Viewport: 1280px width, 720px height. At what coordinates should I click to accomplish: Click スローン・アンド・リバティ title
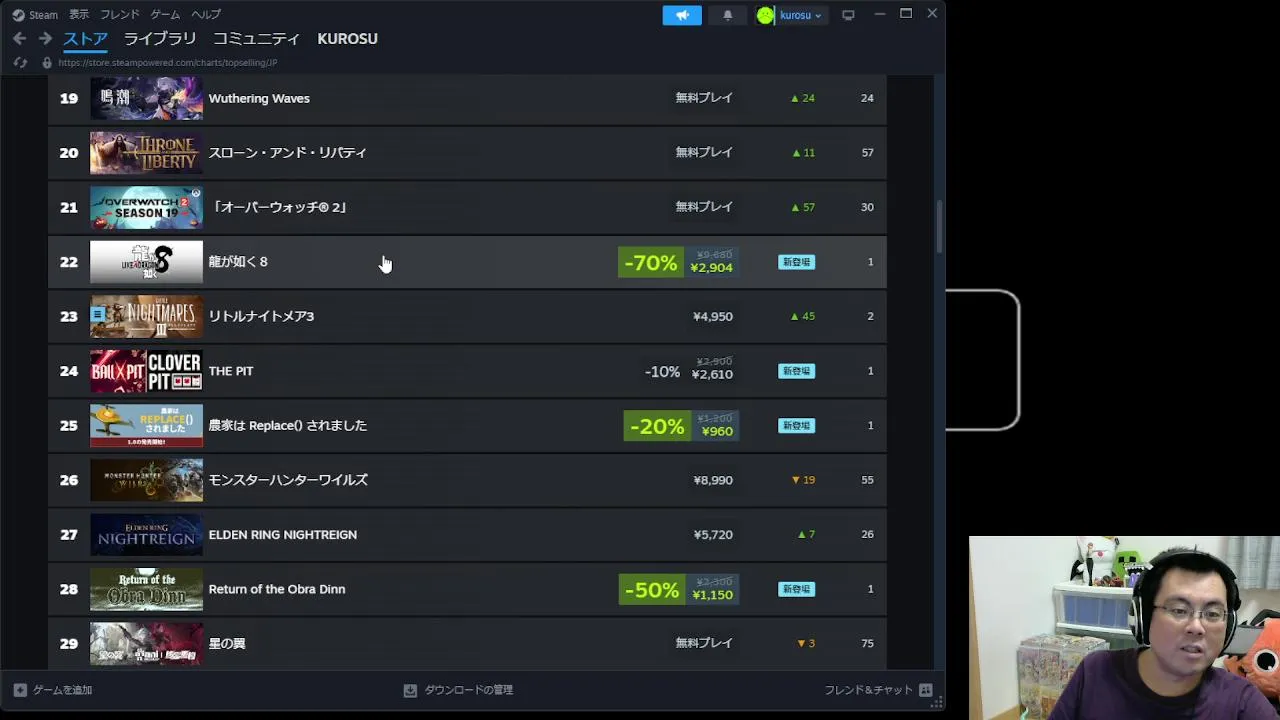click(x=288, y=153)
